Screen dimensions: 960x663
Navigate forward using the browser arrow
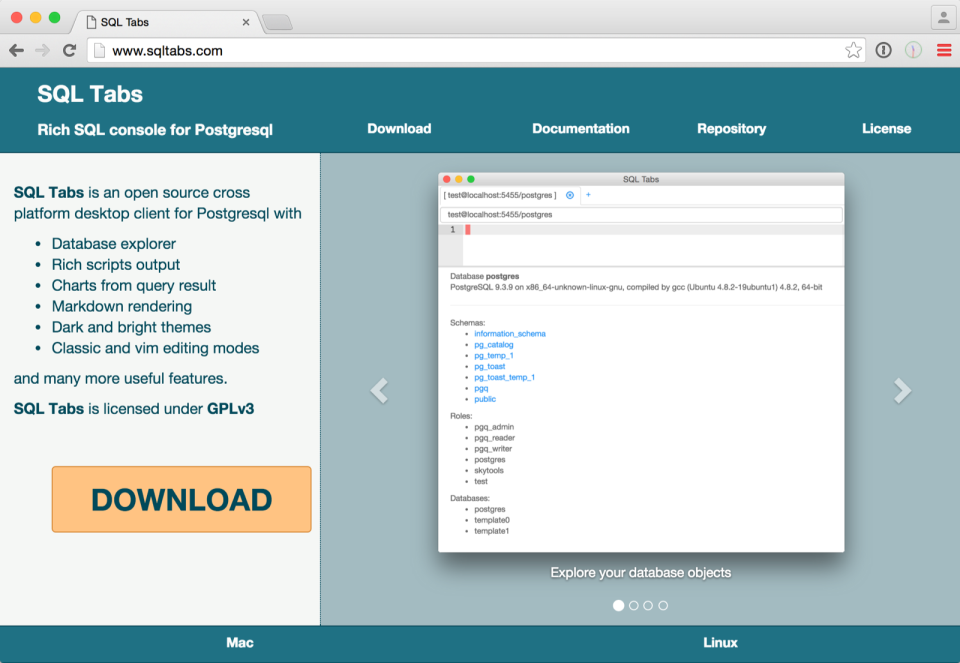point(41,49)
